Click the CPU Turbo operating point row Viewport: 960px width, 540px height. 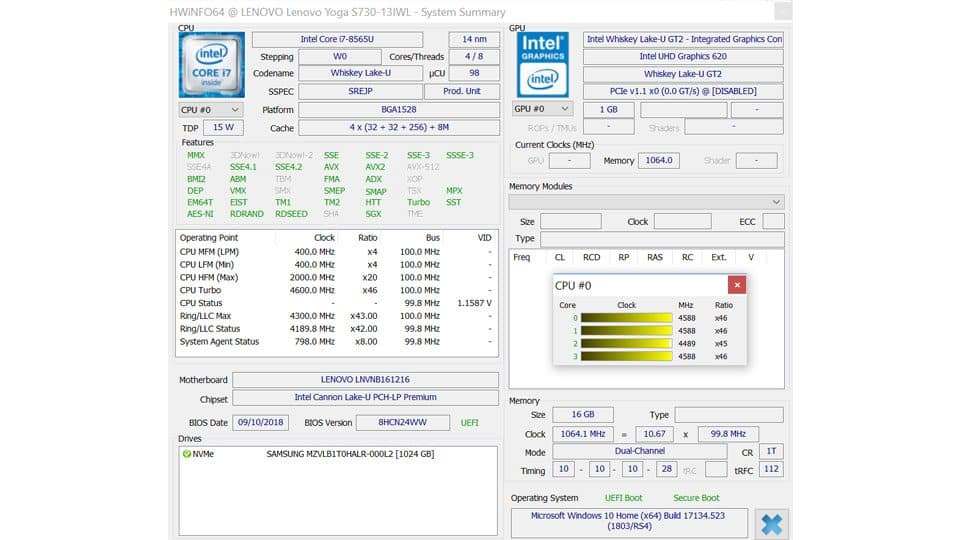(336, 290)
